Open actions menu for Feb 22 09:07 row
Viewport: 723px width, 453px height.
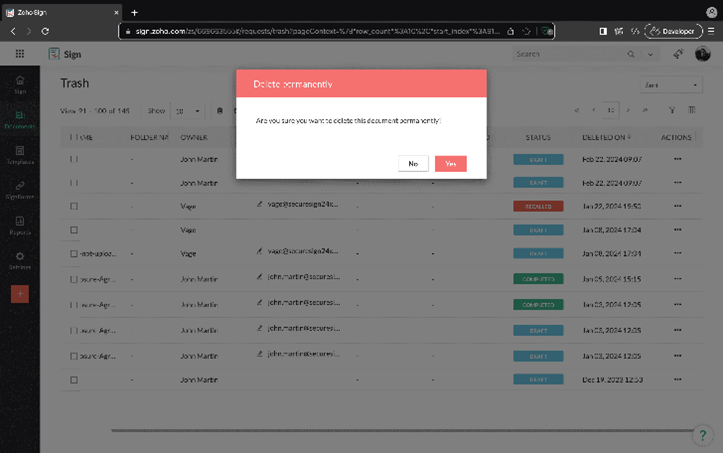pos(679,159)
